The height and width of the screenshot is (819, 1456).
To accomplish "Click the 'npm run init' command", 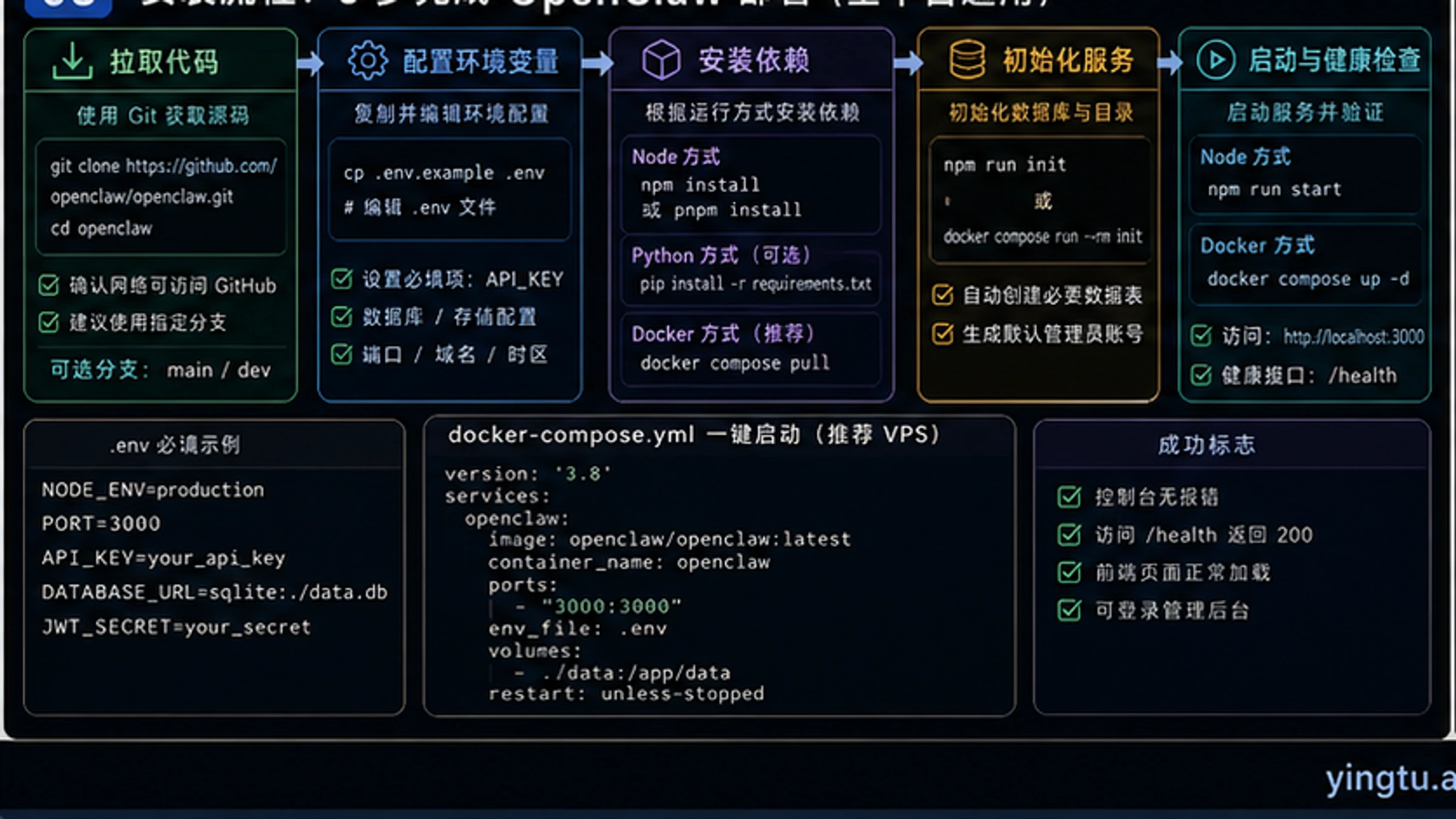I will (1005, 164).
